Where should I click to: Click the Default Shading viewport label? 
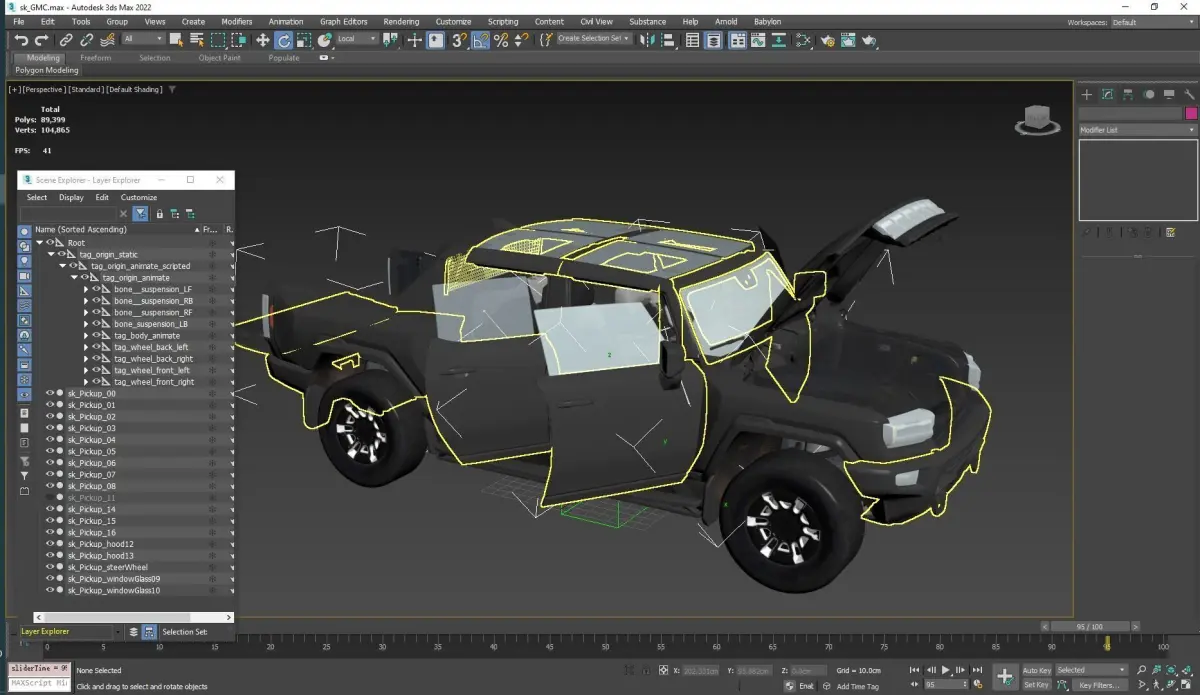(134, 89)
